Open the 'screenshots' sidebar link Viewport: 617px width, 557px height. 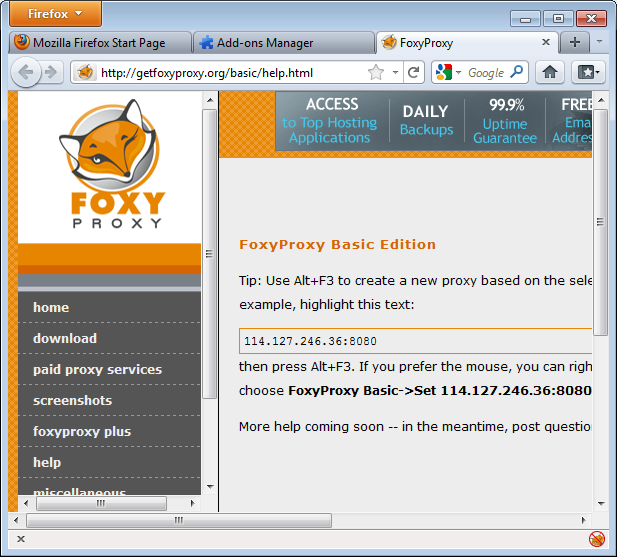pos(72,400)
